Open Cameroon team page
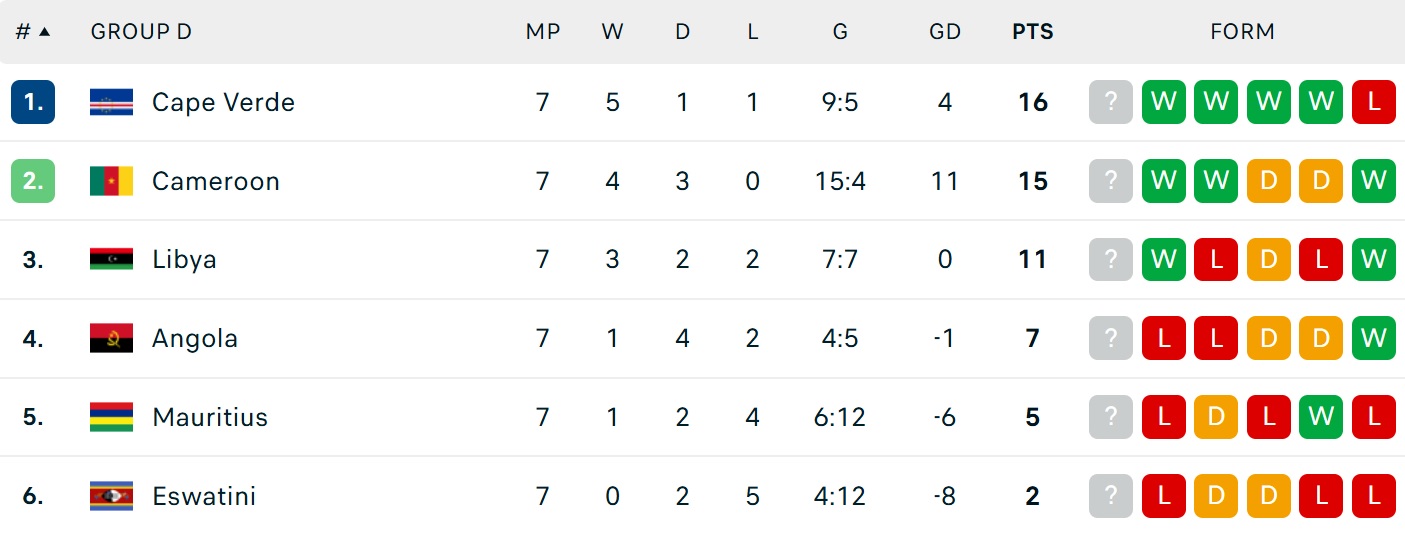The image size is (1405, 534). (x=215, y=181)
